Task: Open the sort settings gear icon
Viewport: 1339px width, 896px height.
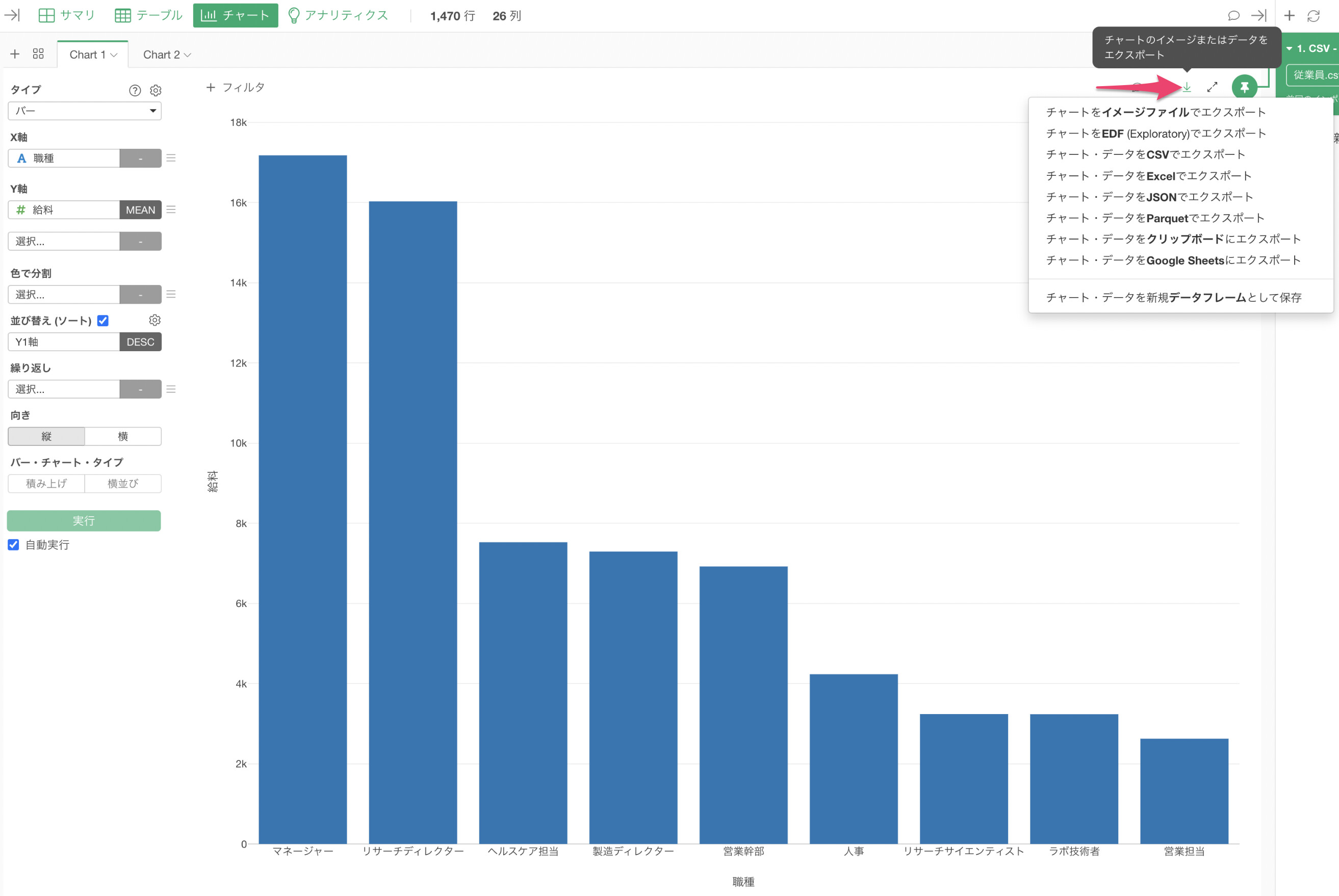Action: tap(155, 320)
